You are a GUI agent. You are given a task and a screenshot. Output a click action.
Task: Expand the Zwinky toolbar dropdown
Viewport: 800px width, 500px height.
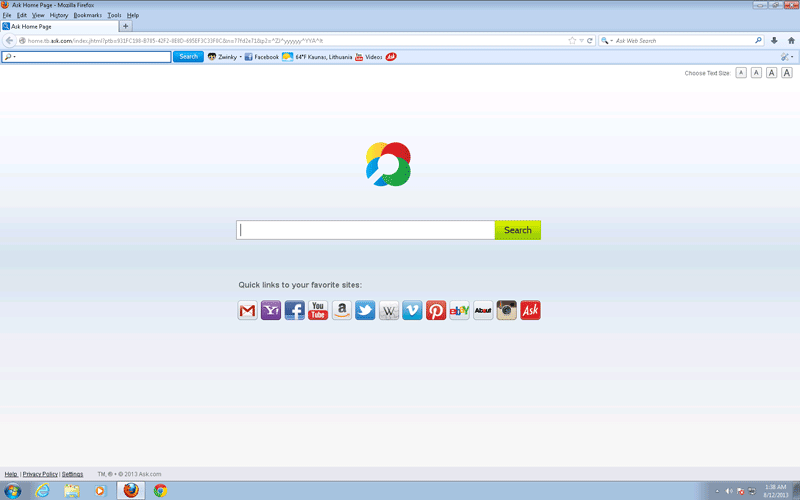tap(240, 57)
